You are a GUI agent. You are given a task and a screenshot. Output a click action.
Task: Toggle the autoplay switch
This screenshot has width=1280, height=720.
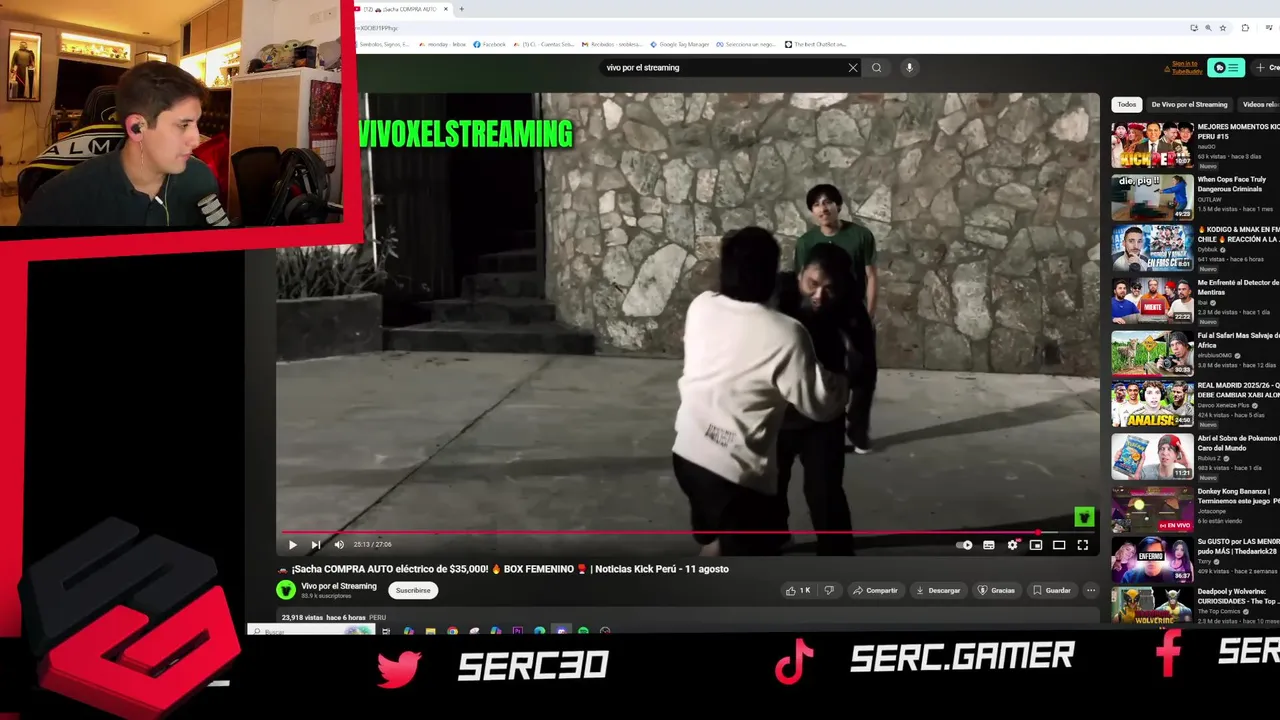point(964,545)
